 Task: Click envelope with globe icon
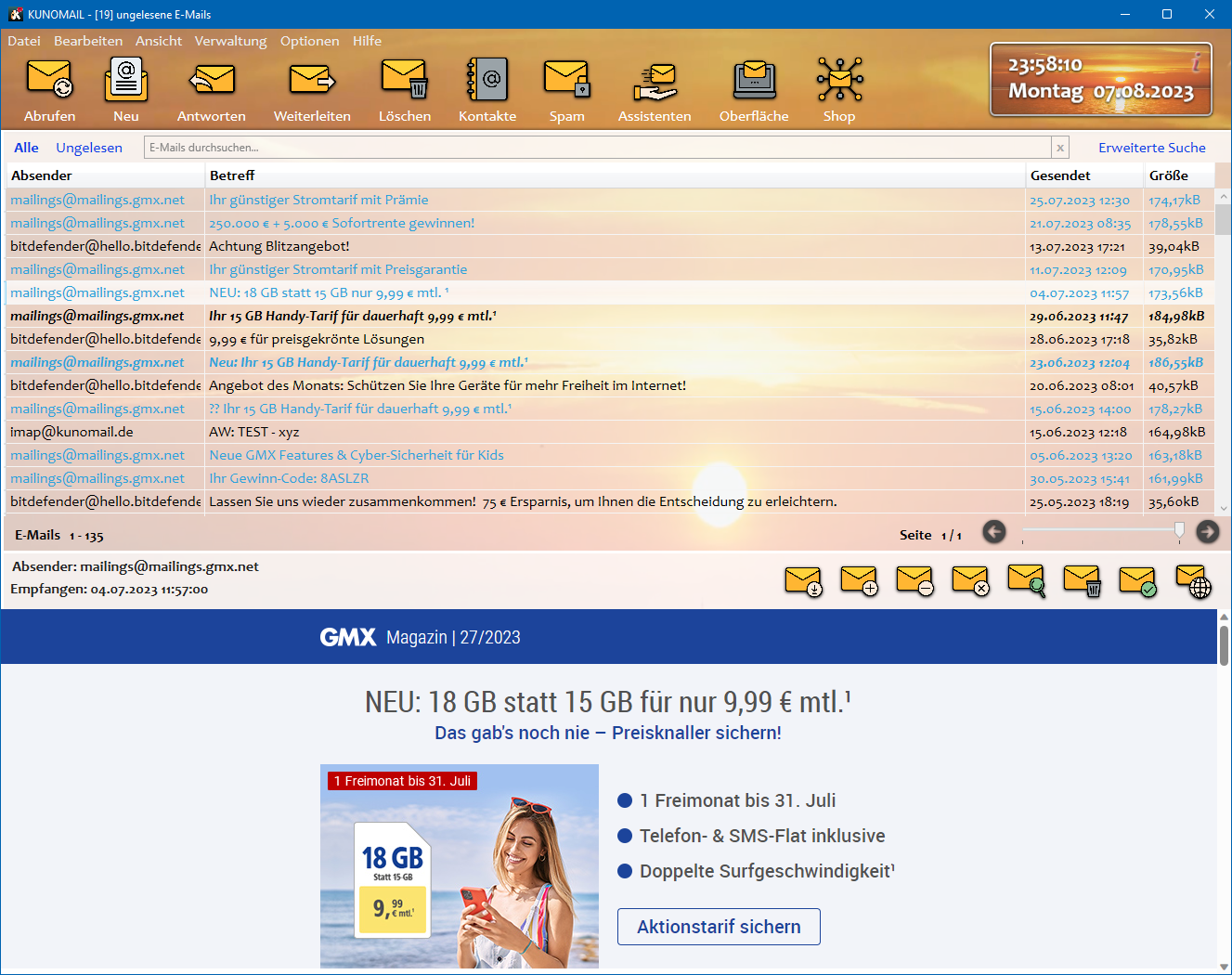click(1193, 581)
